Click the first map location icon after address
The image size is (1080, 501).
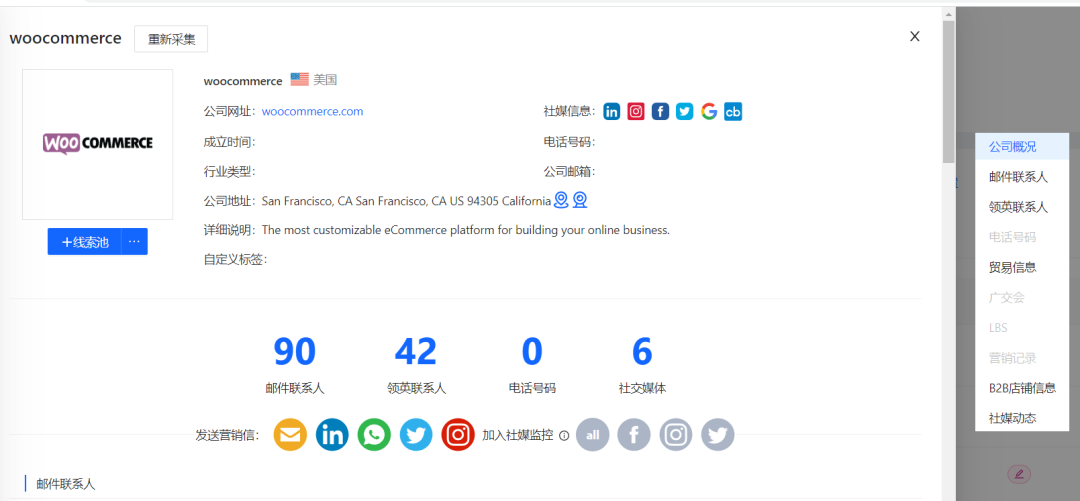[561, 200]
